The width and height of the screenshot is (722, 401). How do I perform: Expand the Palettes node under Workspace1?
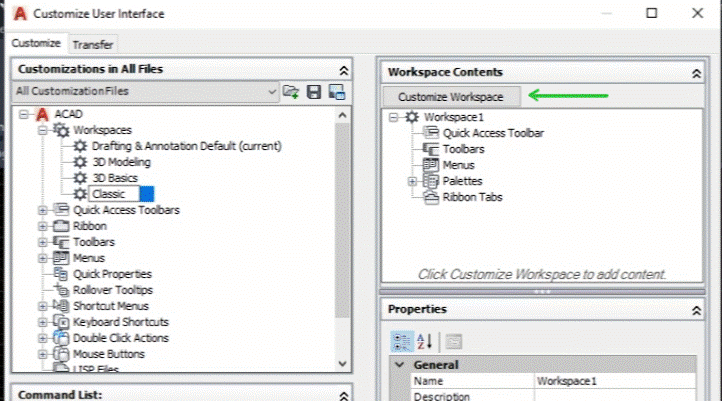coord(412,181)
